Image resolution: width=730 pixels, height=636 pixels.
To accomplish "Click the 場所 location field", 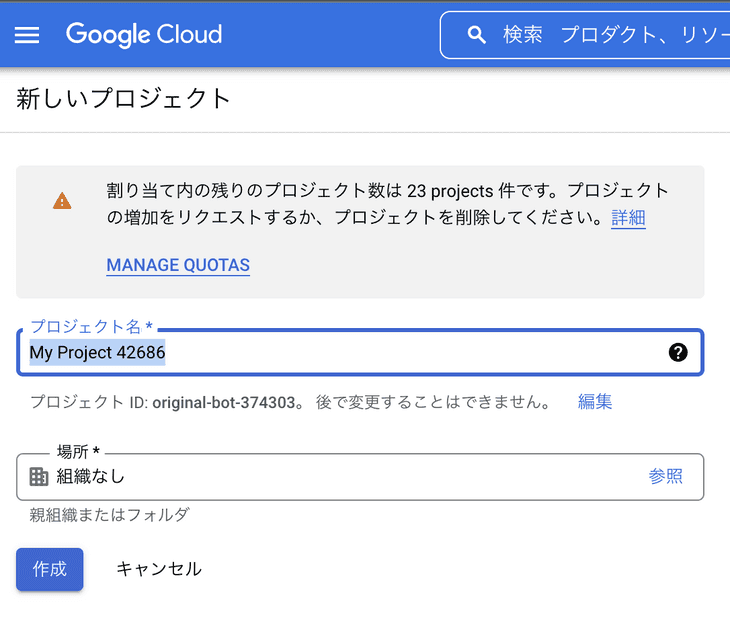I will [360, 477].
